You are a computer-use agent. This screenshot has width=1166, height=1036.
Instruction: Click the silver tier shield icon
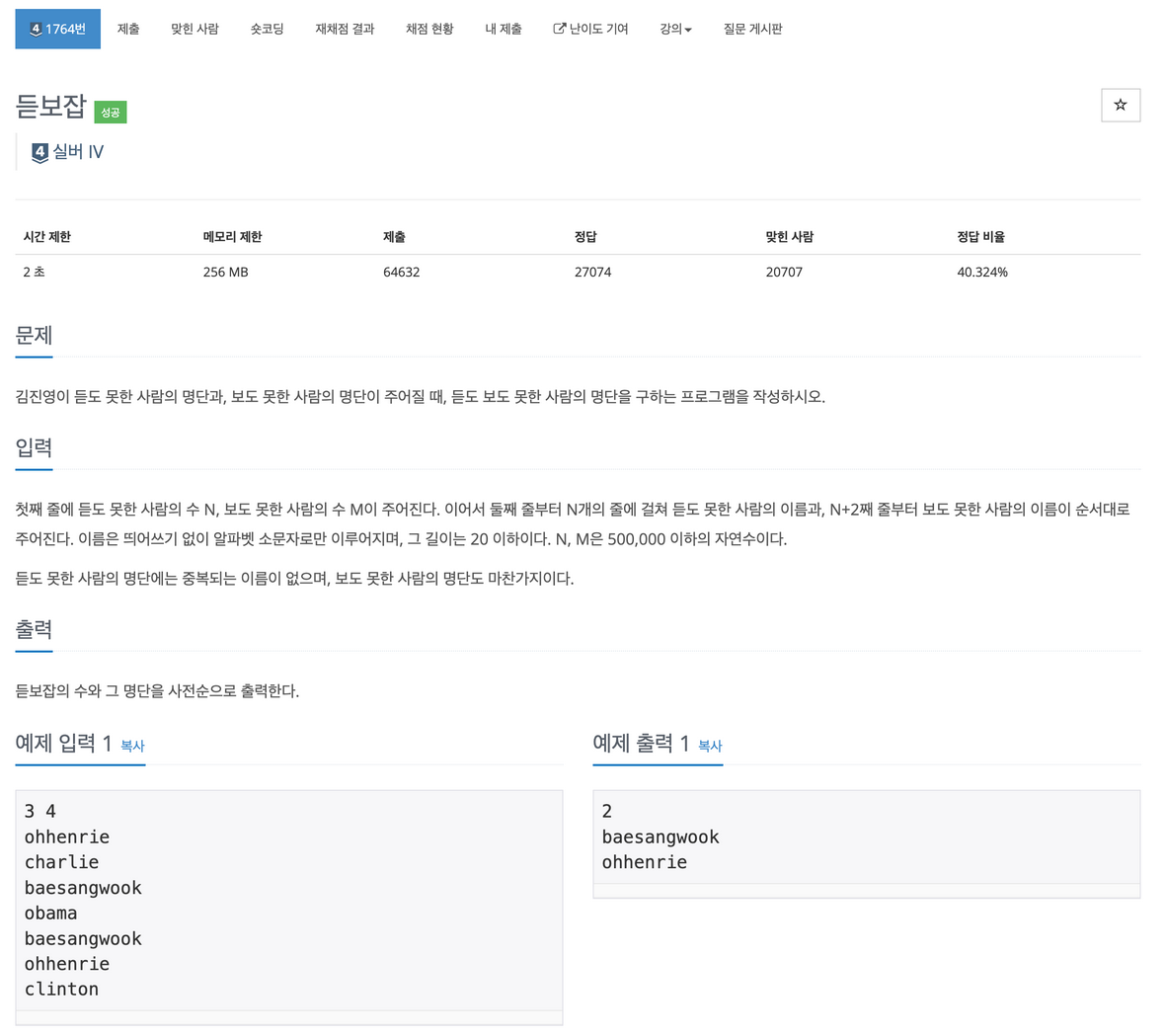40,153
